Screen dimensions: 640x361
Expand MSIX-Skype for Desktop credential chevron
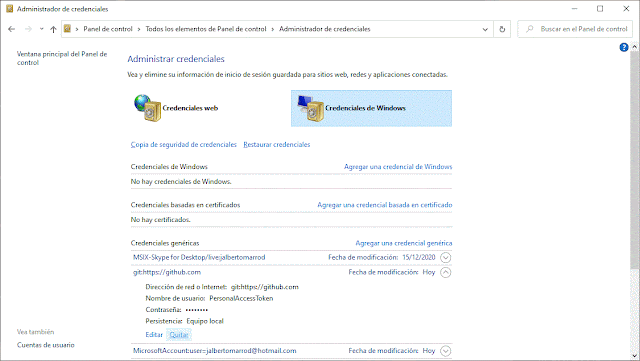(x=446, y=258)
